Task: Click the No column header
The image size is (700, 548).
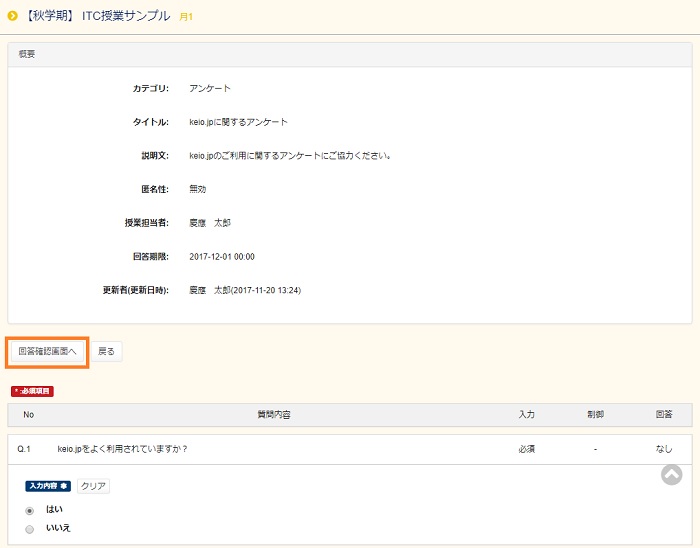Action: tap(28, 414)
